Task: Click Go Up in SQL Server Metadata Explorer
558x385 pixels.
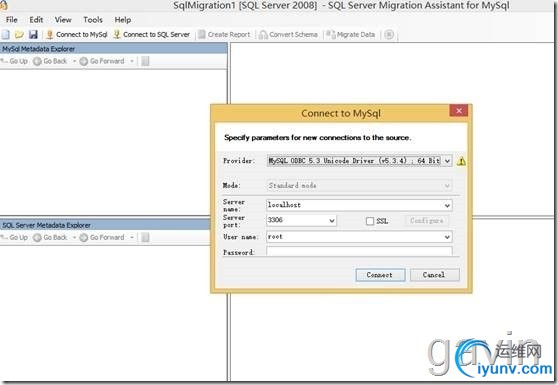Action: [14, 237]
